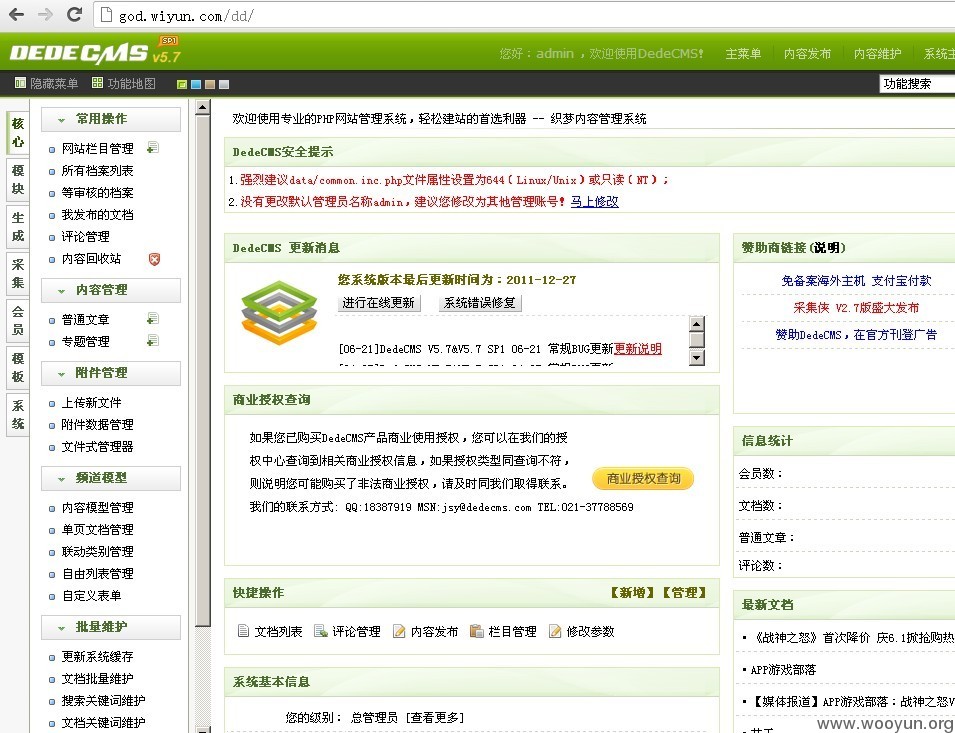The height and width of the screenshot is (733, 955).
Task: Collapse the 批量维护 menu section
Action: click(x=111, y=627)
